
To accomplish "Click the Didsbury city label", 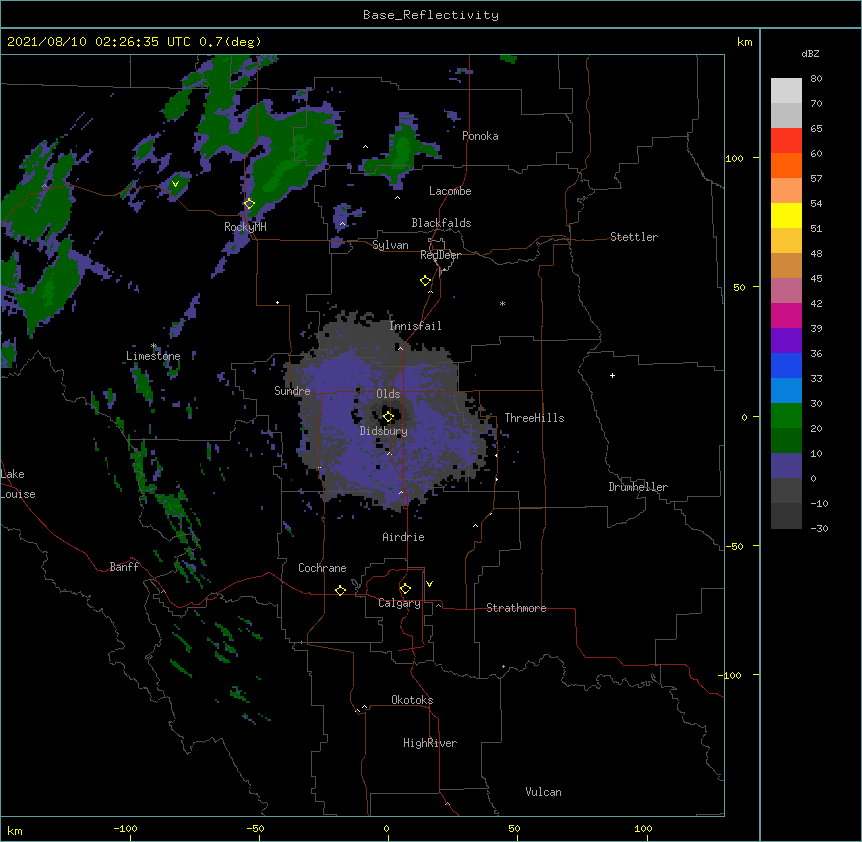I will 384,431.
